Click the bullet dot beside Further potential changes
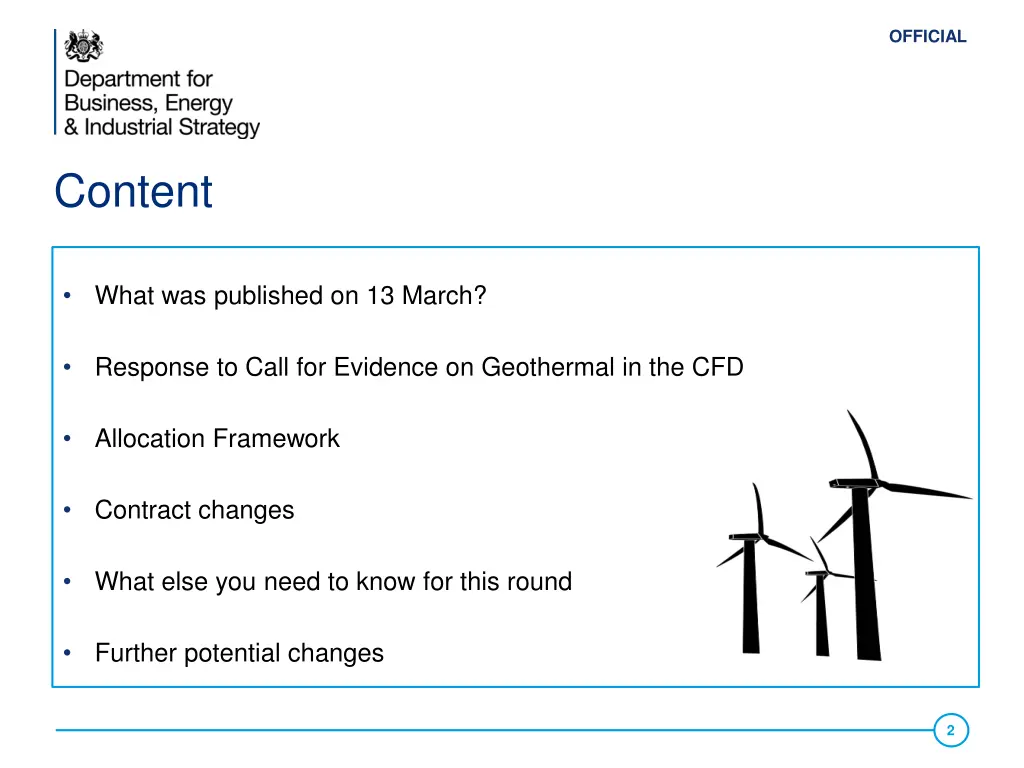Image resolution: width=1024 pixels, height=768 pixels. (x=67, y=652)
